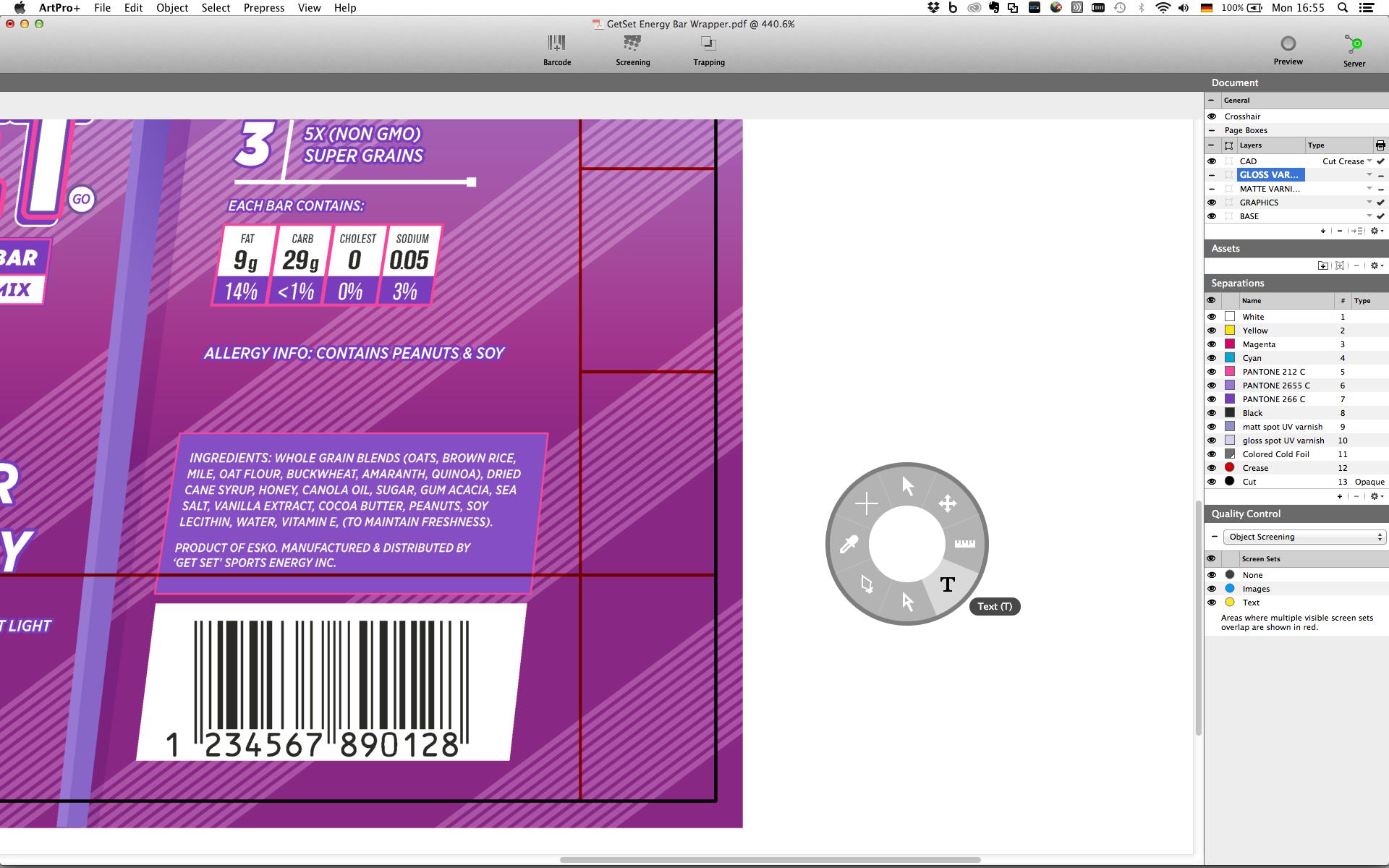Hide the Images screen set
The image size is (1389, 868).
click(x=1212, y=589)
